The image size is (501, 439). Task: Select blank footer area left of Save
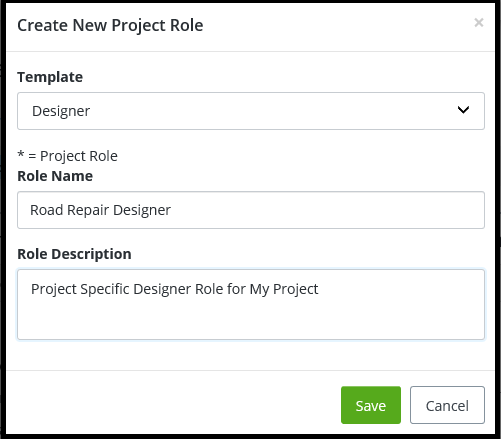[x=173, y=405]
